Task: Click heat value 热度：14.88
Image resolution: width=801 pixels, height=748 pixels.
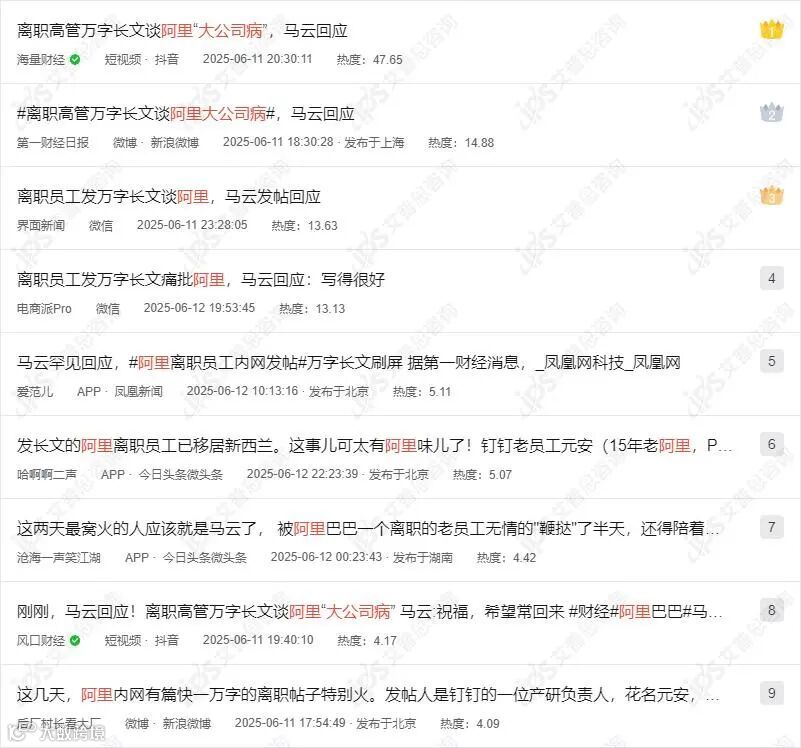Action: coord(461,143)
